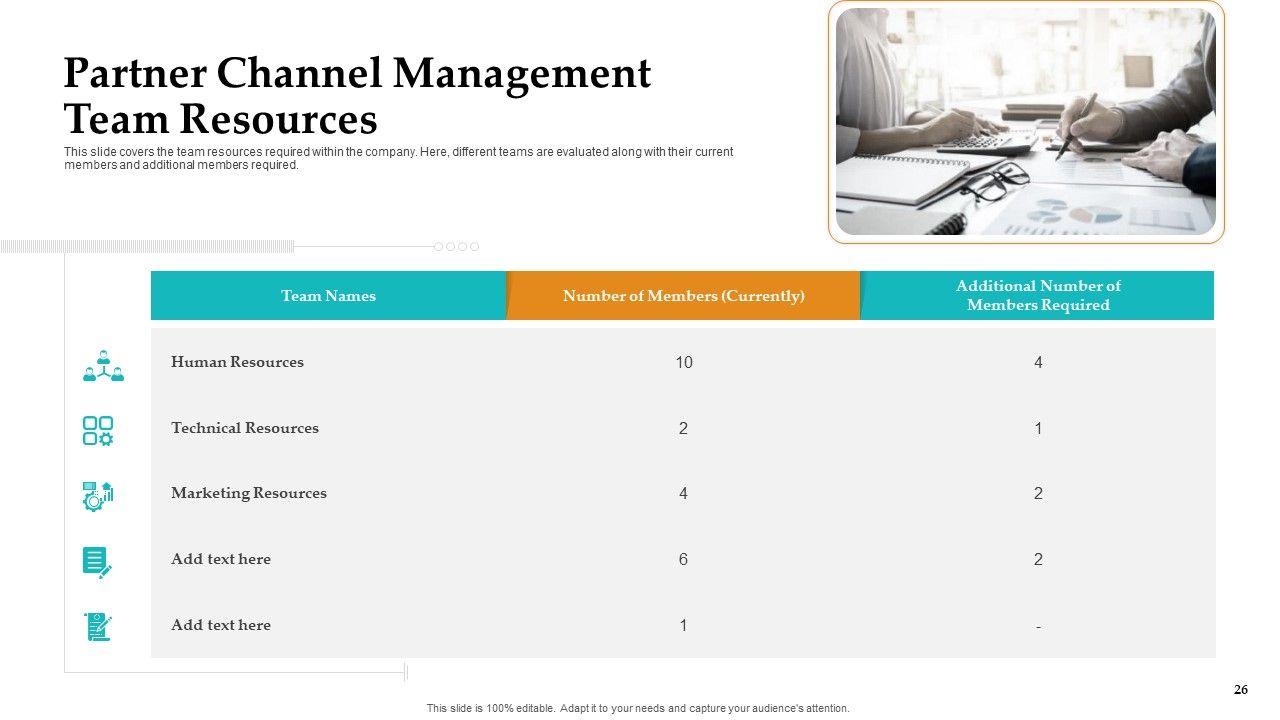Click Technical Resources current members value 2
The height and width of the screenshot is (720, 1280).
[684, 429]
